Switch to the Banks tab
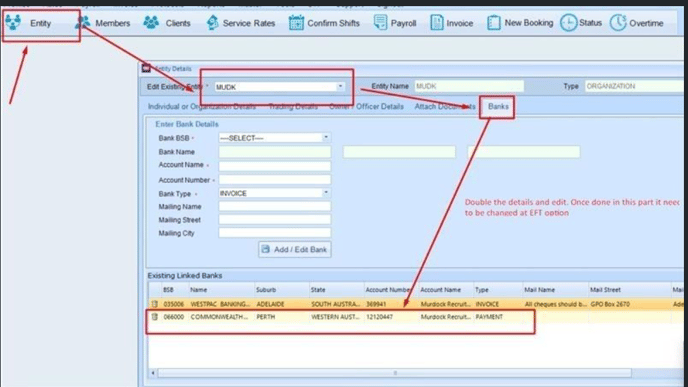The height and width of the screenshot is (387, 688). 498,107
